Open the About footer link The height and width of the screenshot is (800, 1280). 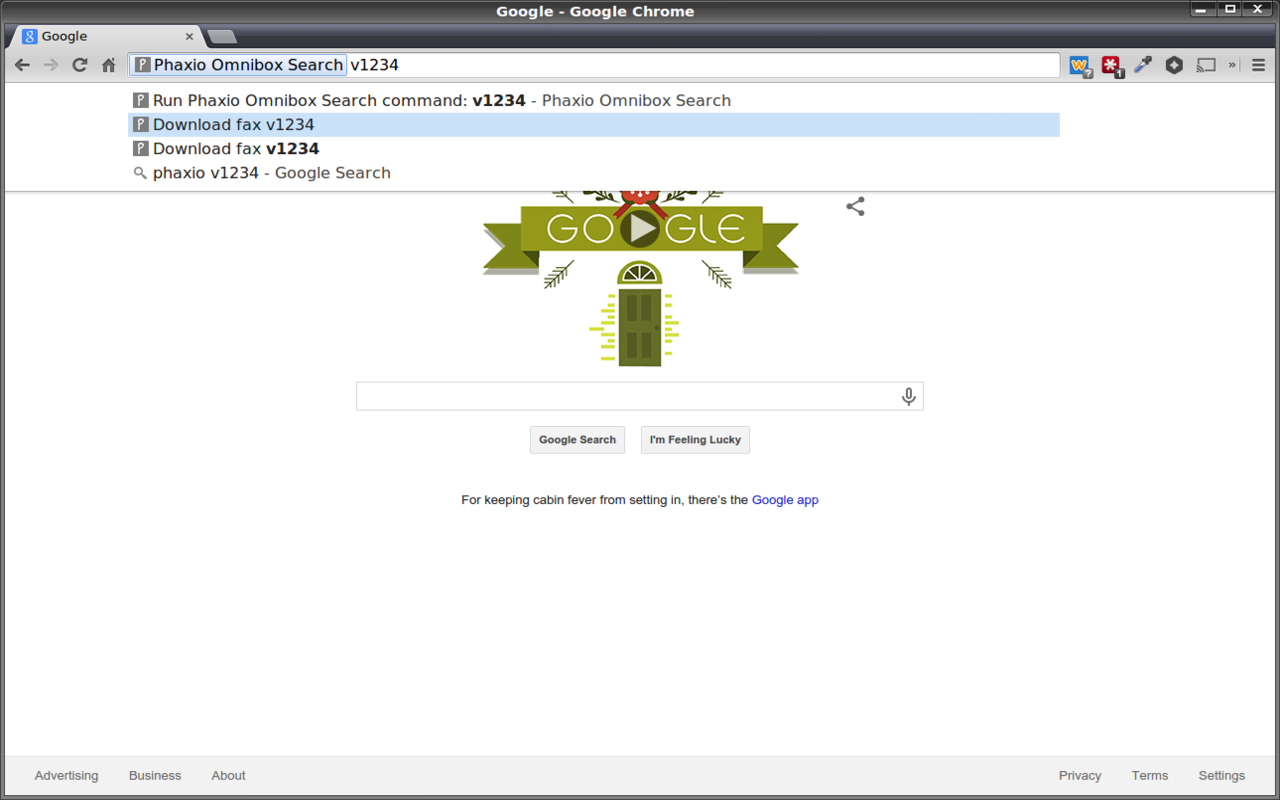pyautogui.click(x=228, y=776)
